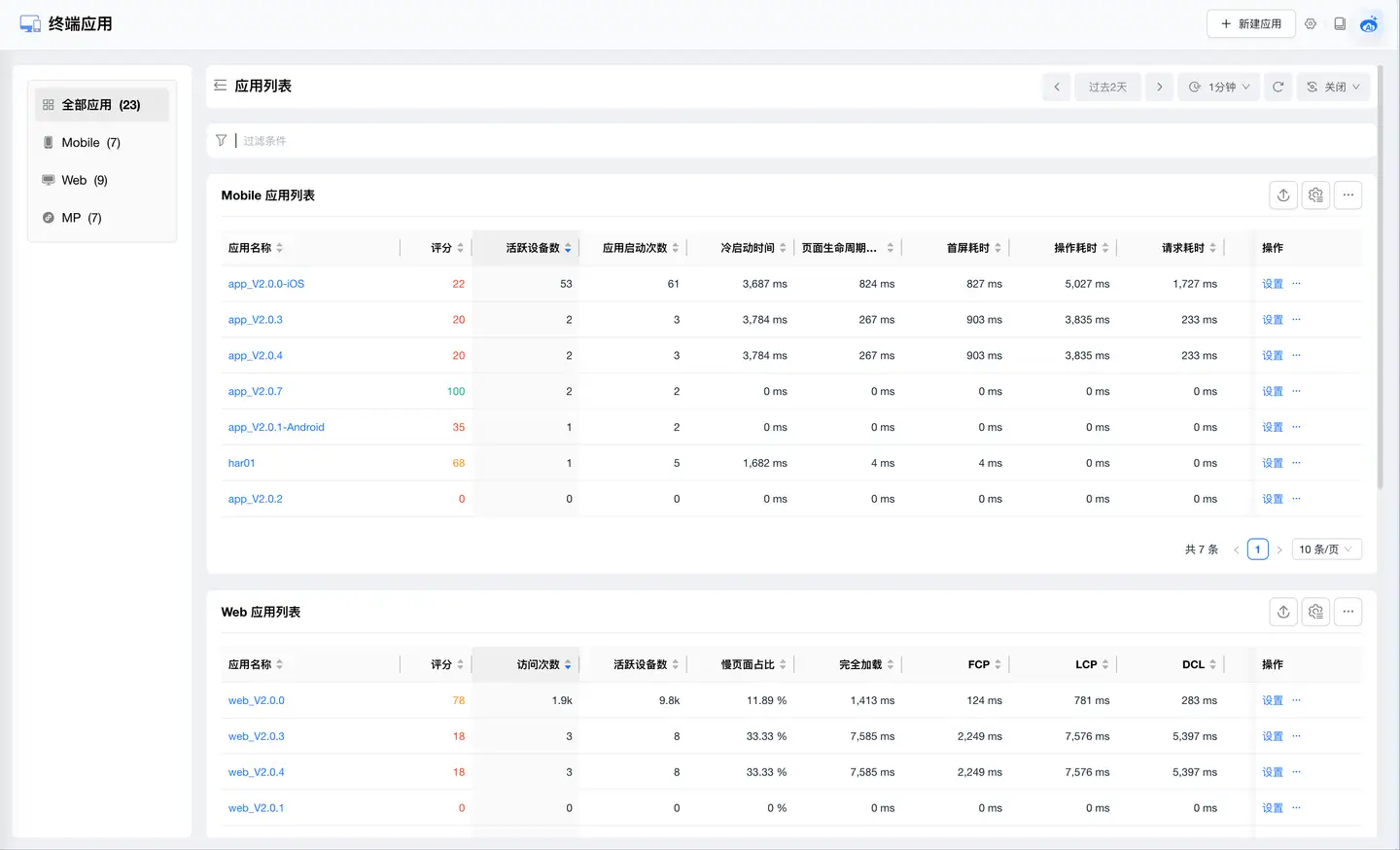Viewport: 1400px width, 850px height.
Task: Click the export icon in Mobile 应用列表
Action: 1283,195
